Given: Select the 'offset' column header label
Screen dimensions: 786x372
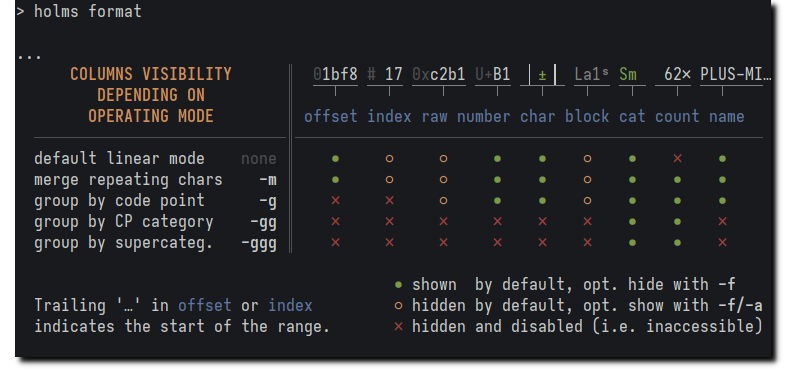Looking at the screenshot, I should tap(331, 117).
